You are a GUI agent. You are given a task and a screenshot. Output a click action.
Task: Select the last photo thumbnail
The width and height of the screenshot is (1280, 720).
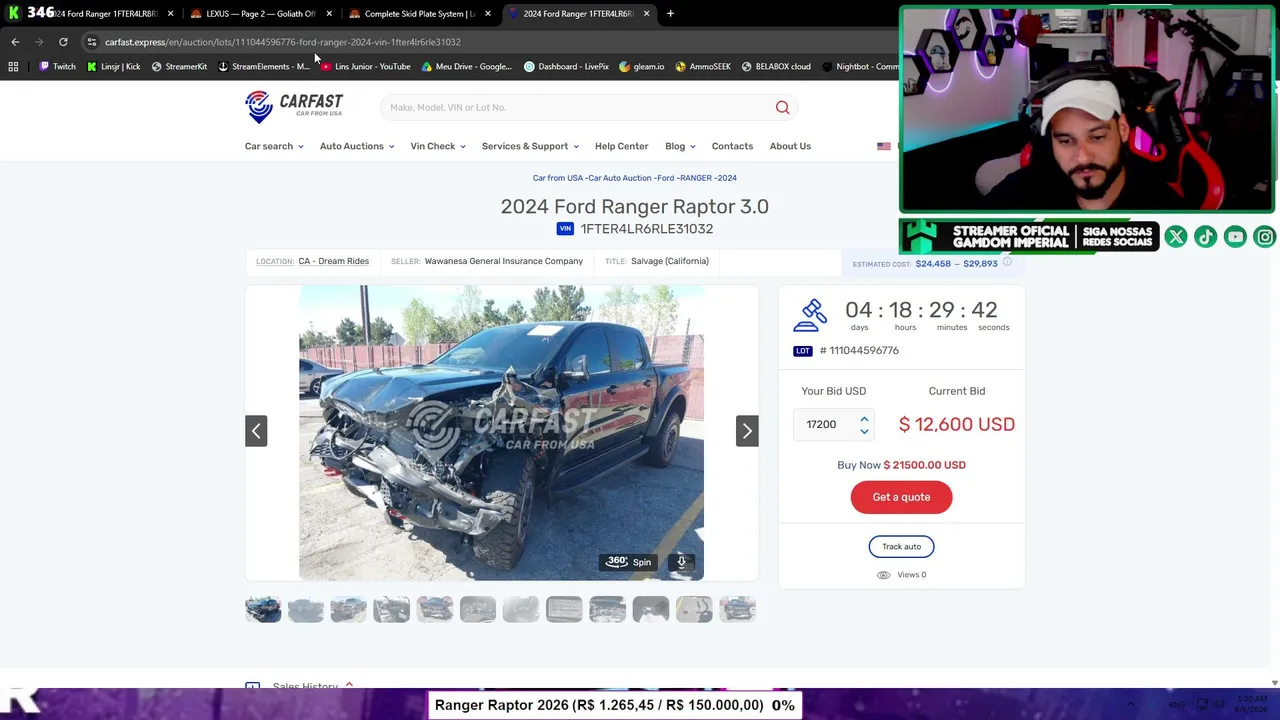(737, 609)
